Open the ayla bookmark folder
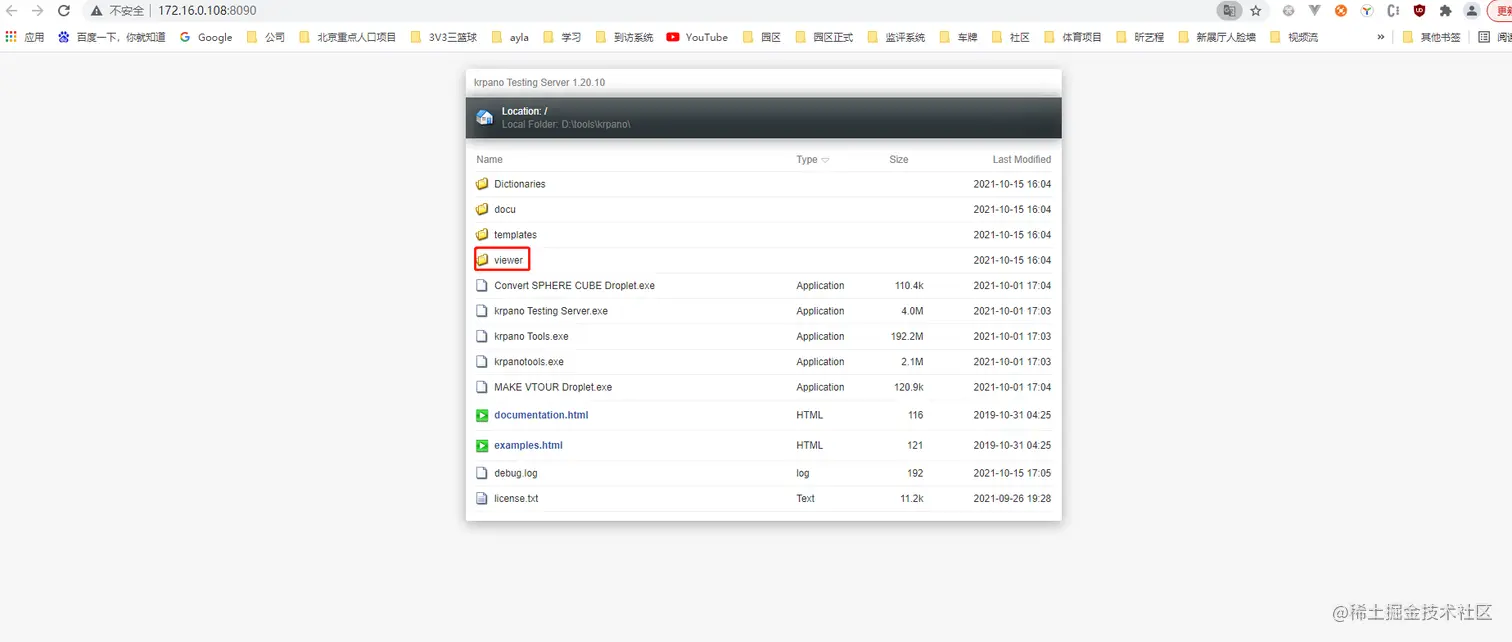1512x642 pixels. point(510,37)
